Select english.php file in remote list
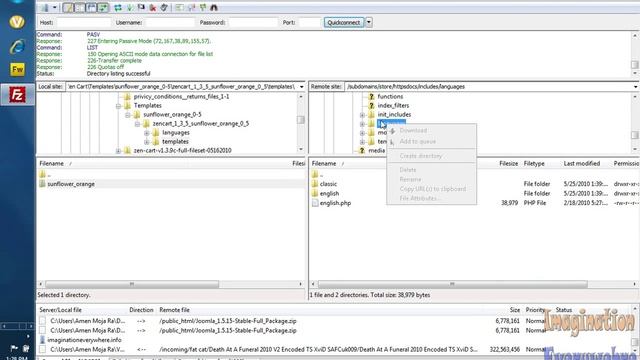Viewport: 640px width, 360px height. click(335, 203)
